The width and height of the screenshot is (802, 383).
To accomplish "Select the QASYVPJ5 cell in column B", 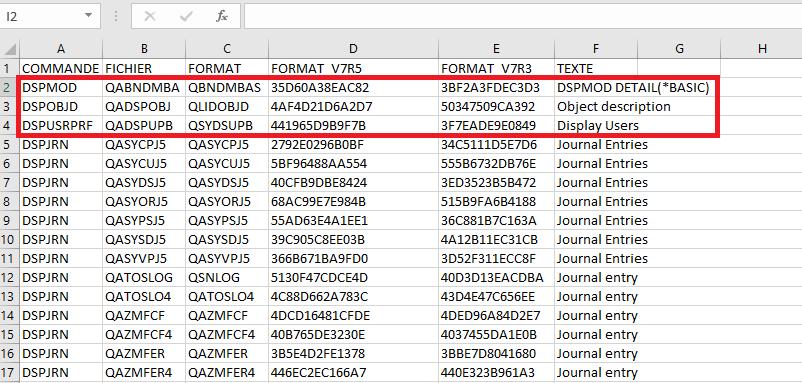I will tap(144, 258).
